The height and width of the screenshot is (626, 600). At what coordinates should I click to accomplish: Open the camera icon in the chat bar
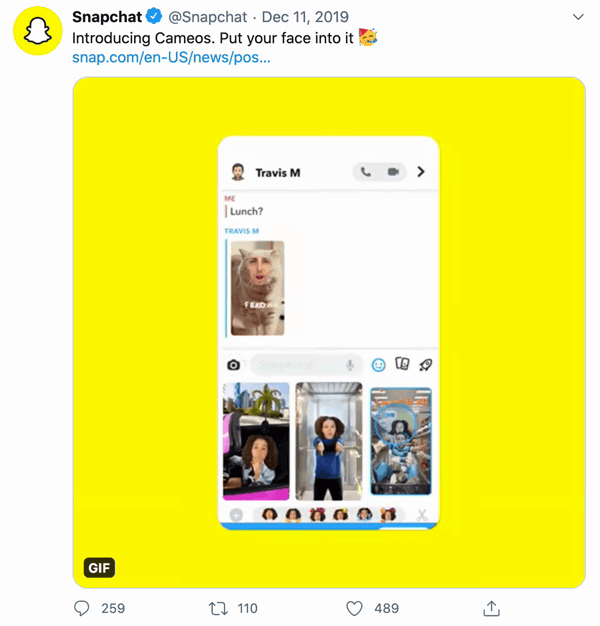click(x=234, y=365)
